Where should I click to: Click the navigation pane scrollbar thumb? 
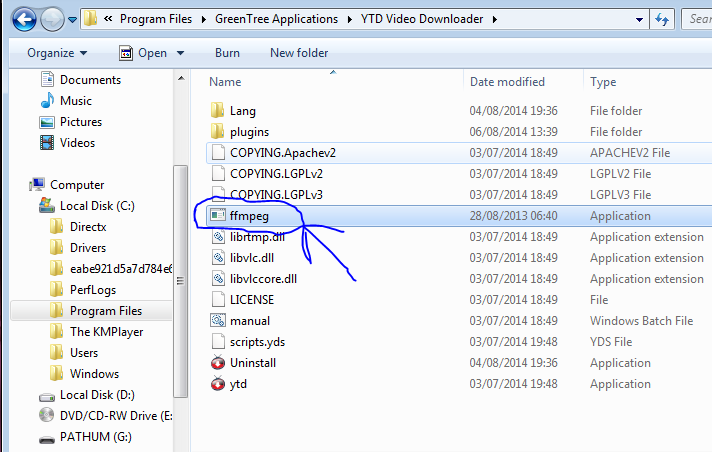(x=181, y=281)
